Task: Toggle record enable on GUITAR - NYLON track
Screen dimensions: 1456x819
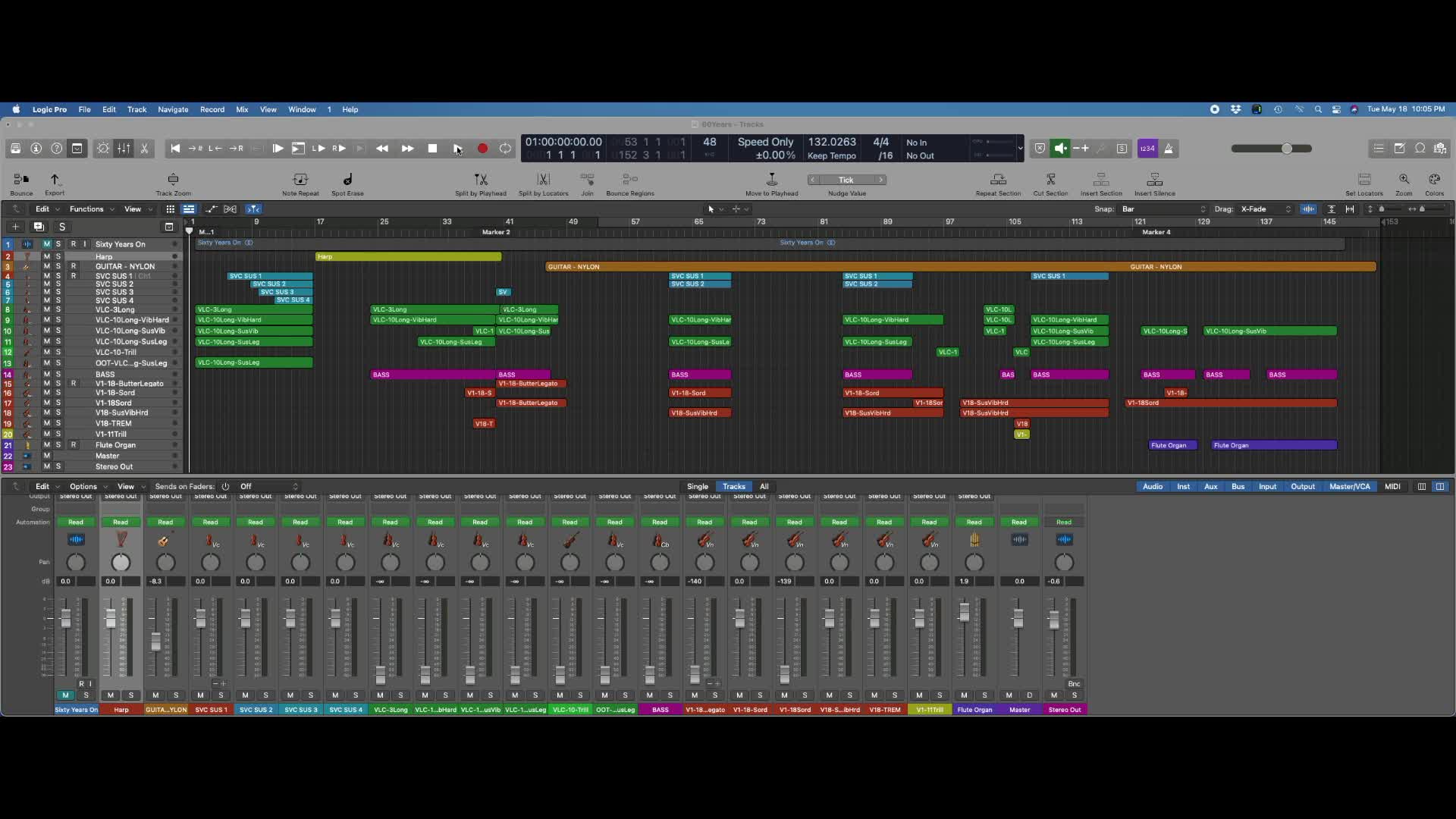Action: [x=74, y=266]
